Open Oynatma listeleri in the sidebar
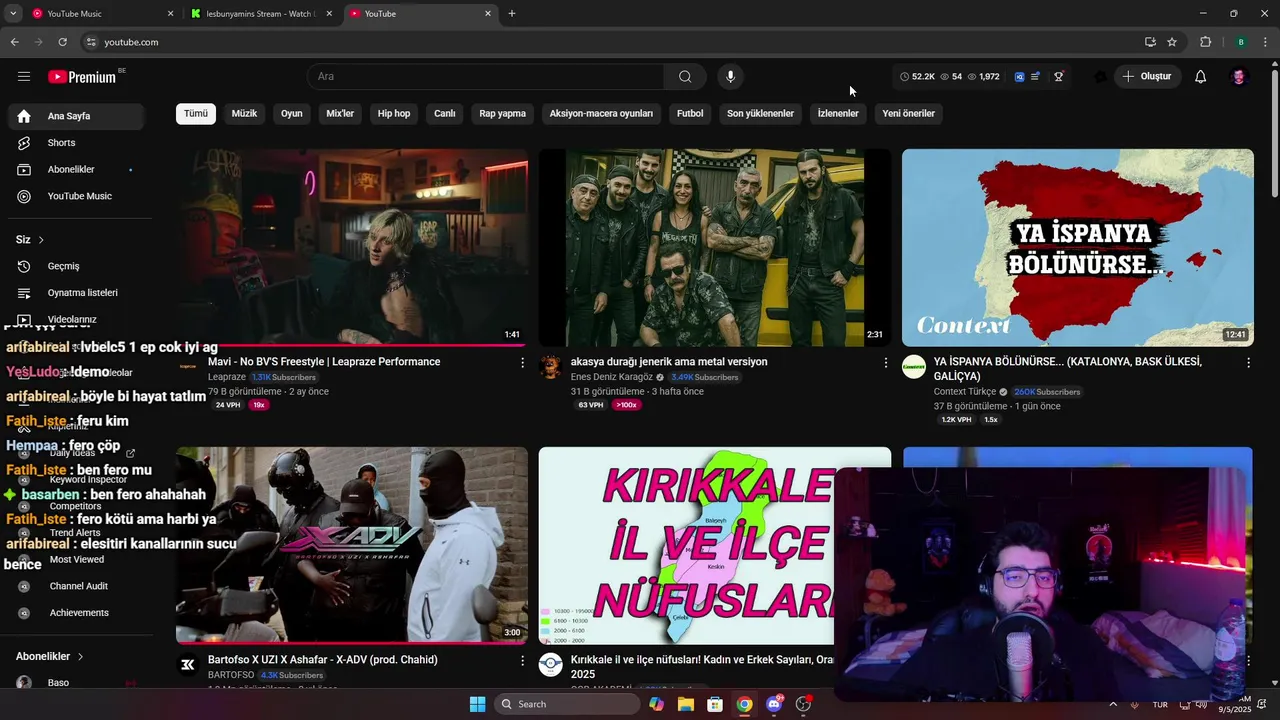 coord(75,293)
